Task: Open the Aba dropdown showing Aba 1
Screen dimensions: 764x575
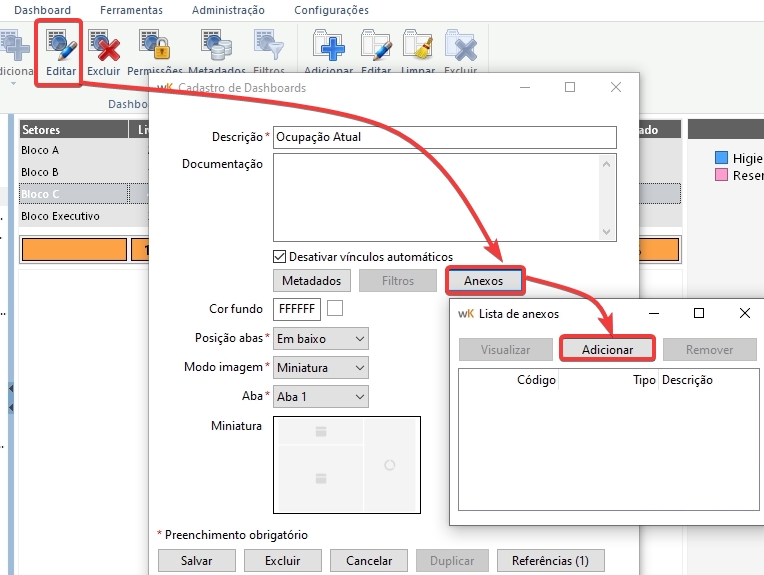Action: click(321, 397)
